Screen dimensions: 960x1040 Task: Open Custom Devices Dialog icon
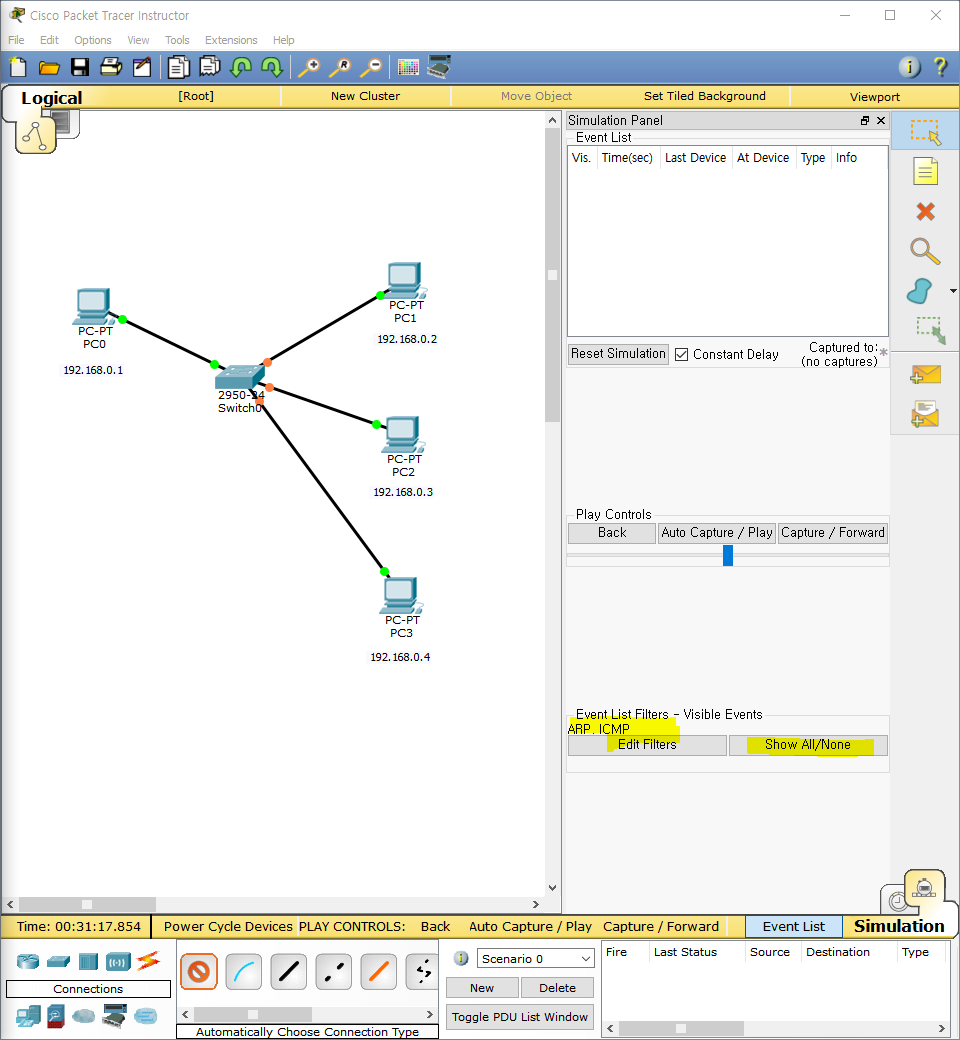tap(439, 66)
